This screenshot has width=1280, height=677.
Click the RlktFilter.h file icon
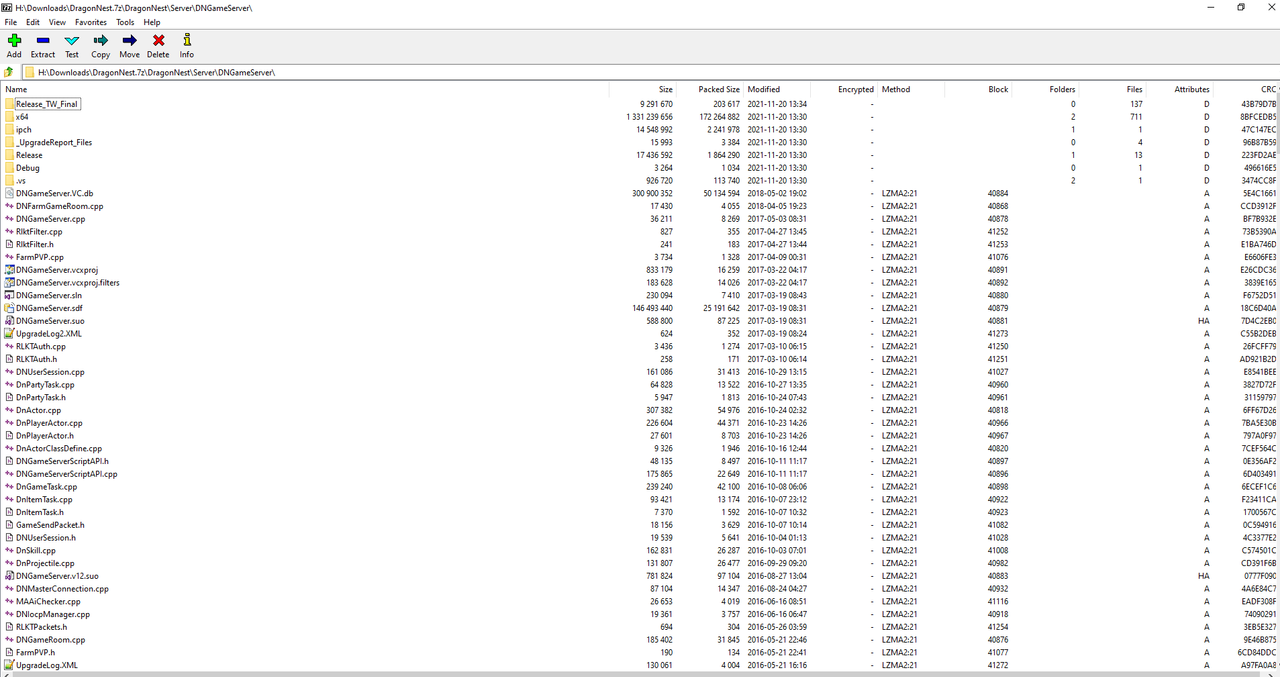(9, 244)
